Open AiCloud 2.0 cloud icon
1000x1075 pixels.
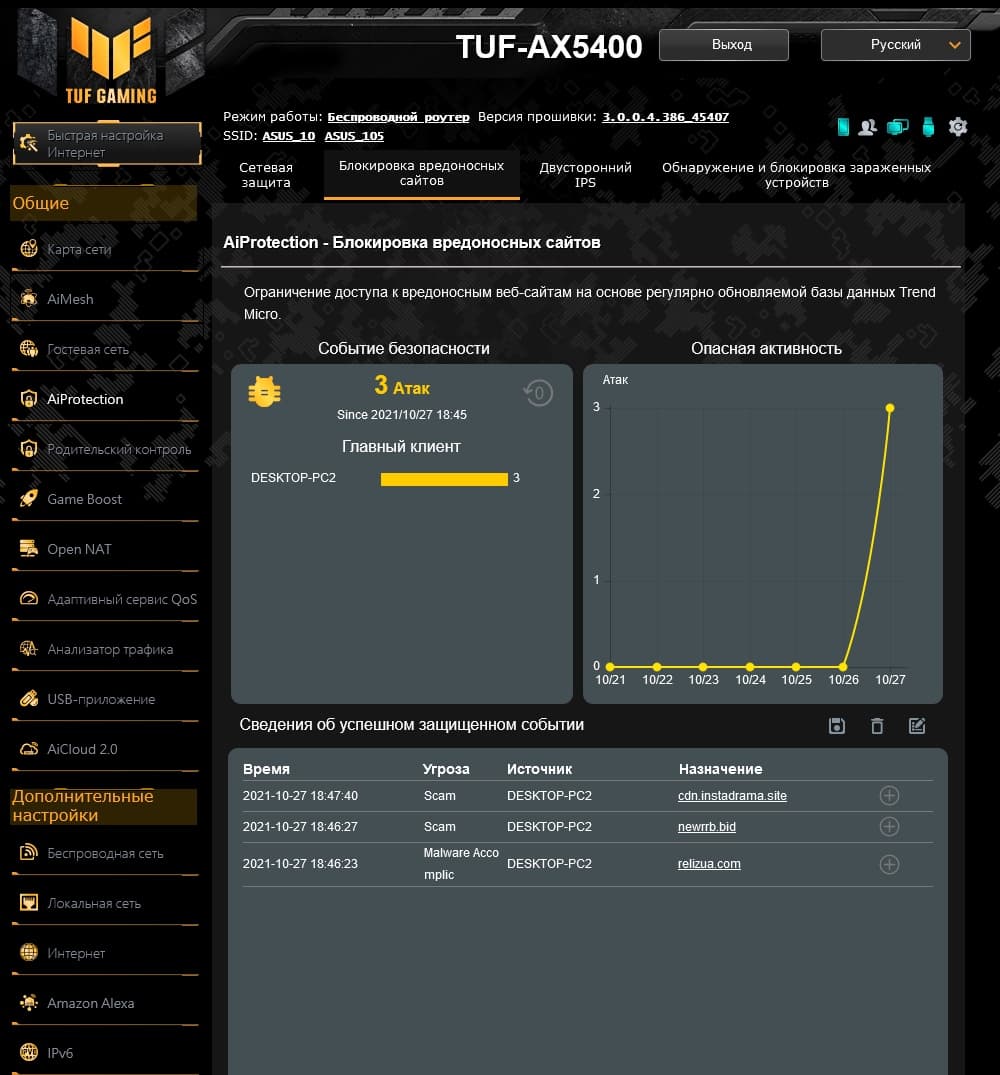tap(29, 749)
